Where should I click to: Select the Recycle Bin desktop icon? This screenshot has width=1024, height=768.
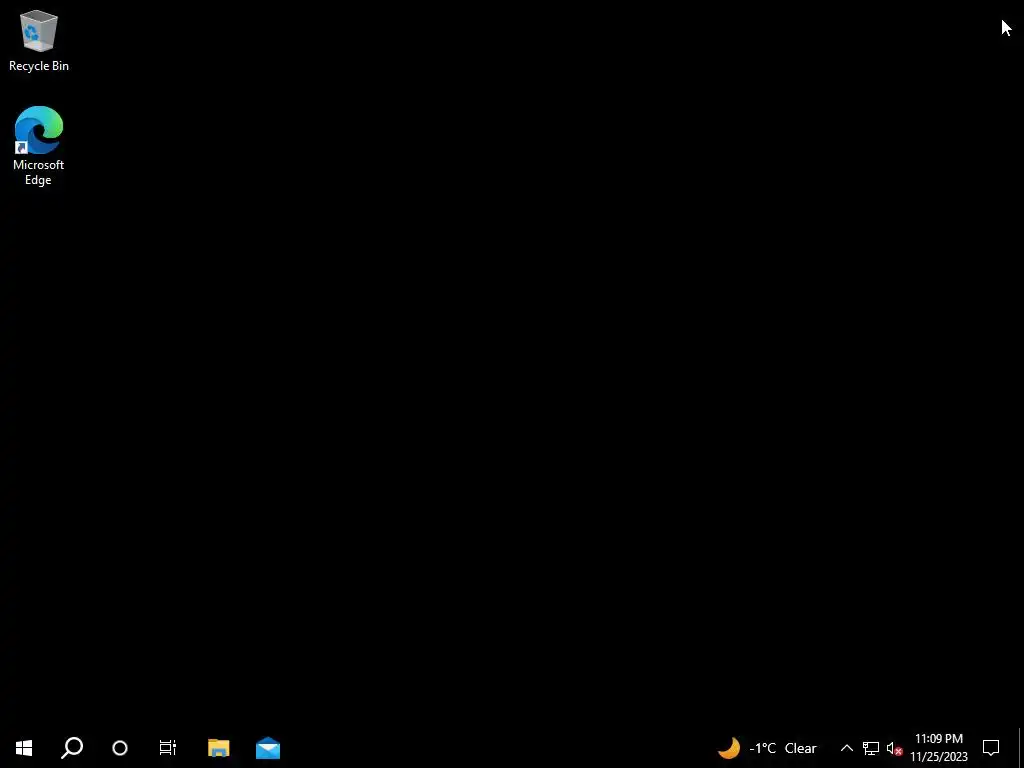[39, 40]
